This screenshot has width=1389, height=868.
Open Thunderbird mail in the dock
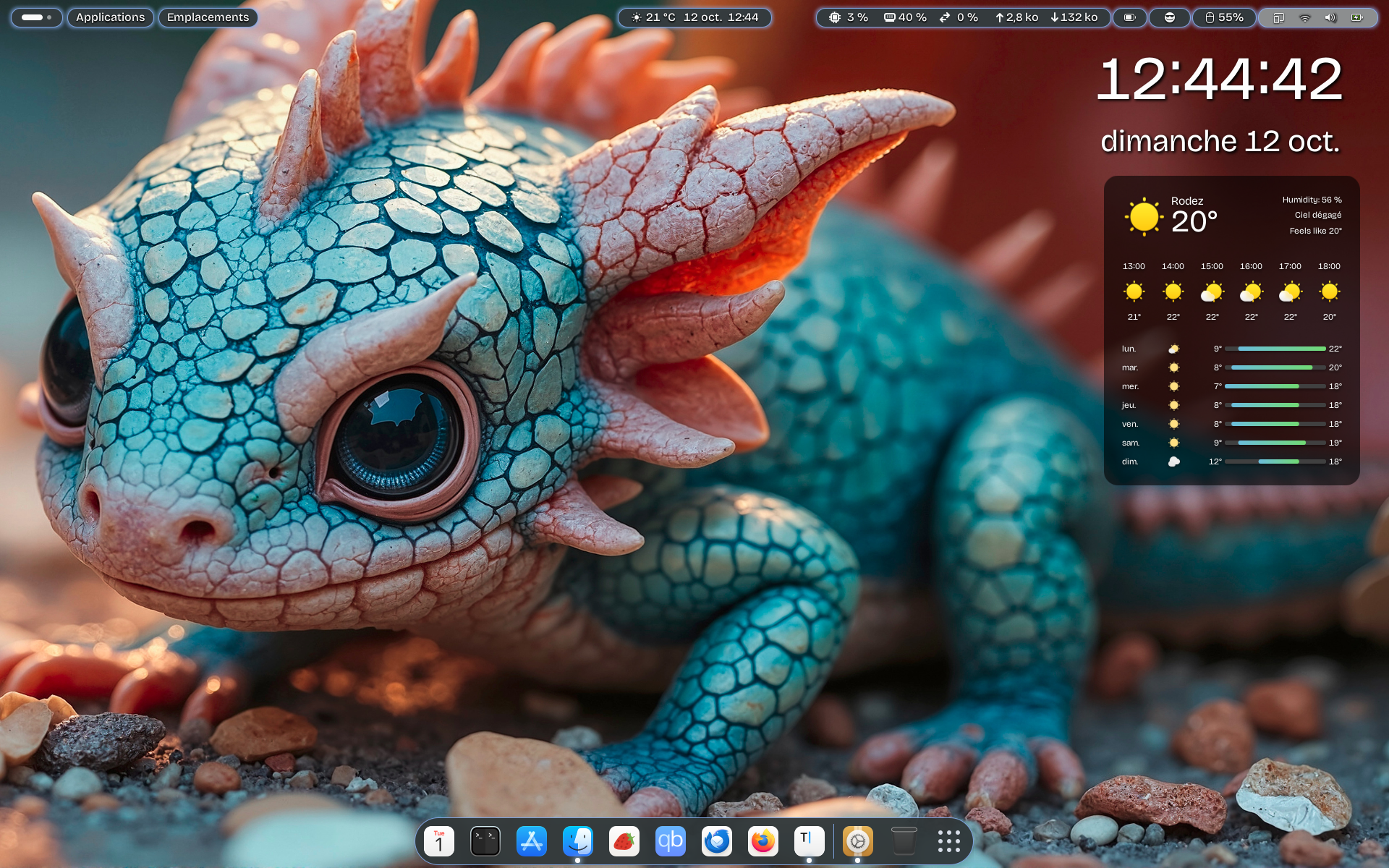pos(716,841)
